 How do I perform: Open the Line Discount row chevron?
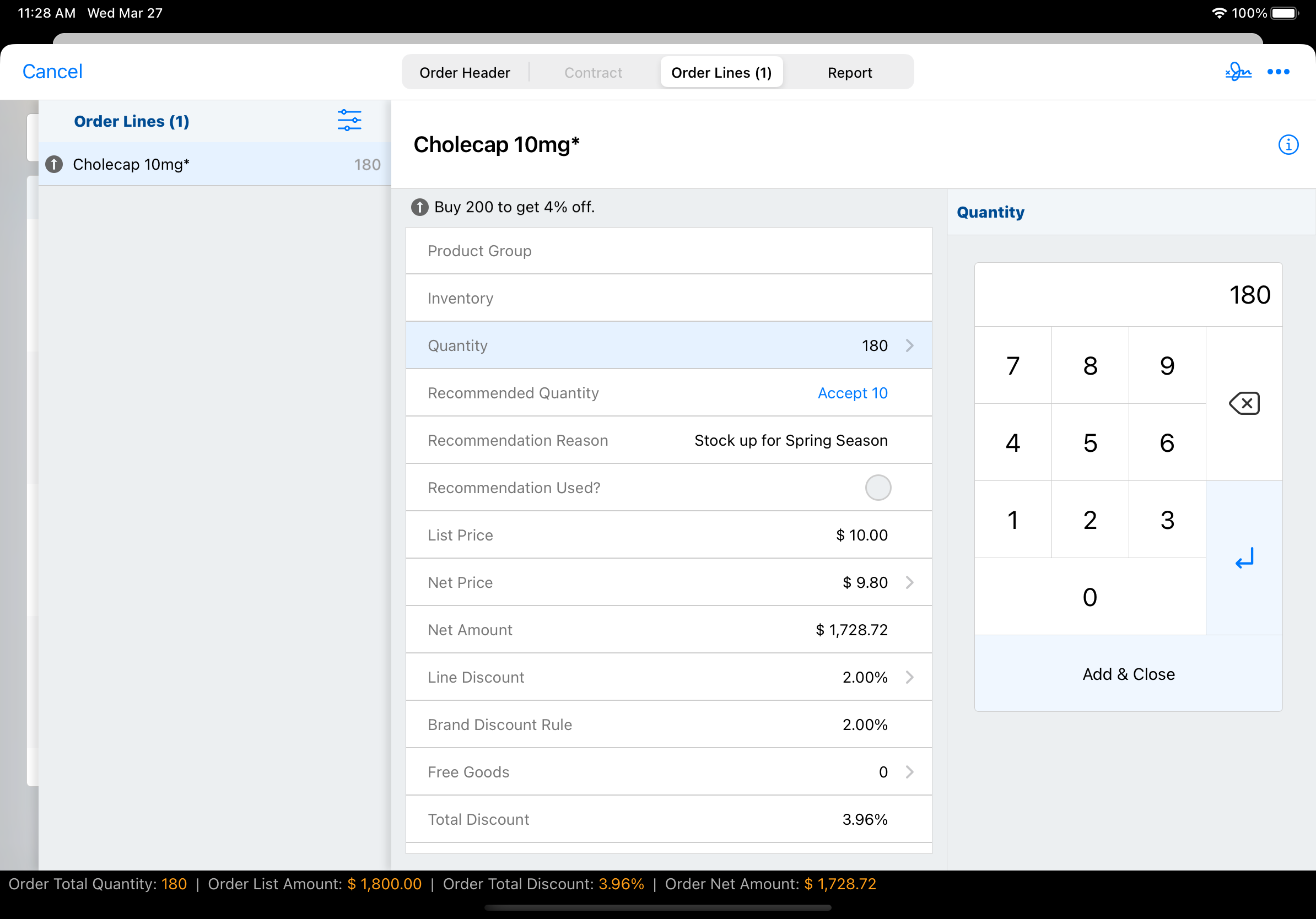pos(910,677)
